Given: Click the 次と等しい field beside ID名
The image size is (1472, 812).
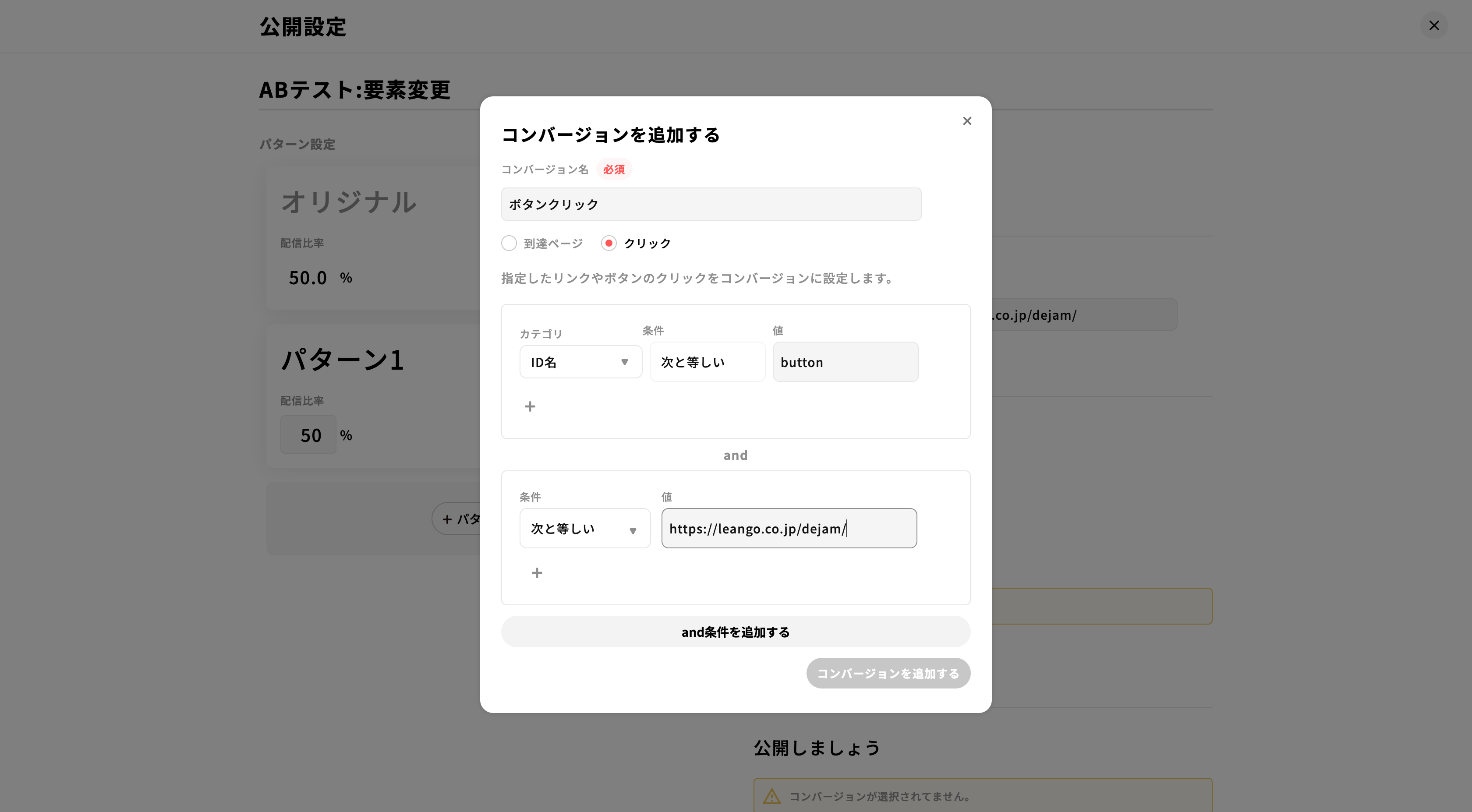Looking at the screenshot, I should tap(707, 362).
